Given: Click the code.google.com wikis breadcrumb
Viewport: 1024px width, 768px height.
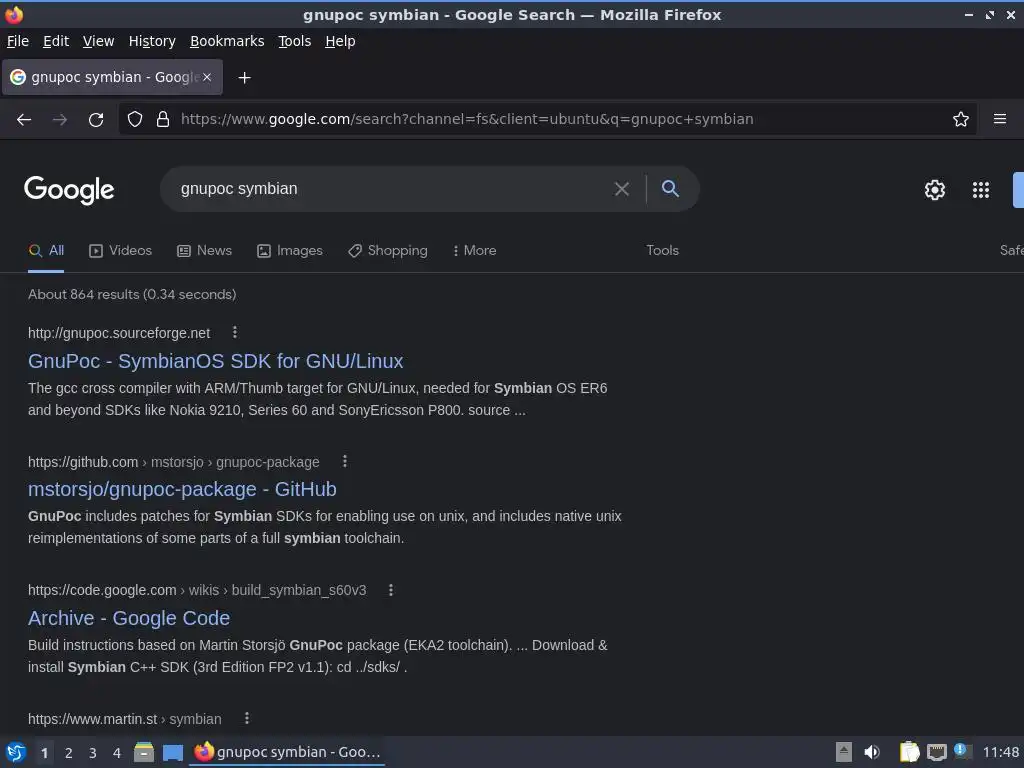Looking at the screenshot, I should pyautogui.click(x=197, y=590).
